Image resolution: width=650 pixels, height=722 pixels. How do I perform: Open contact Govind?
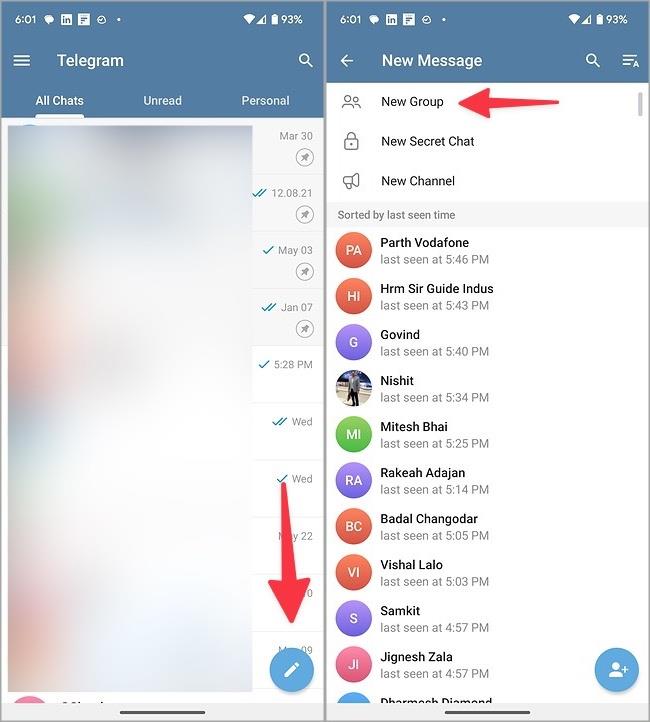tap(488, 342)
